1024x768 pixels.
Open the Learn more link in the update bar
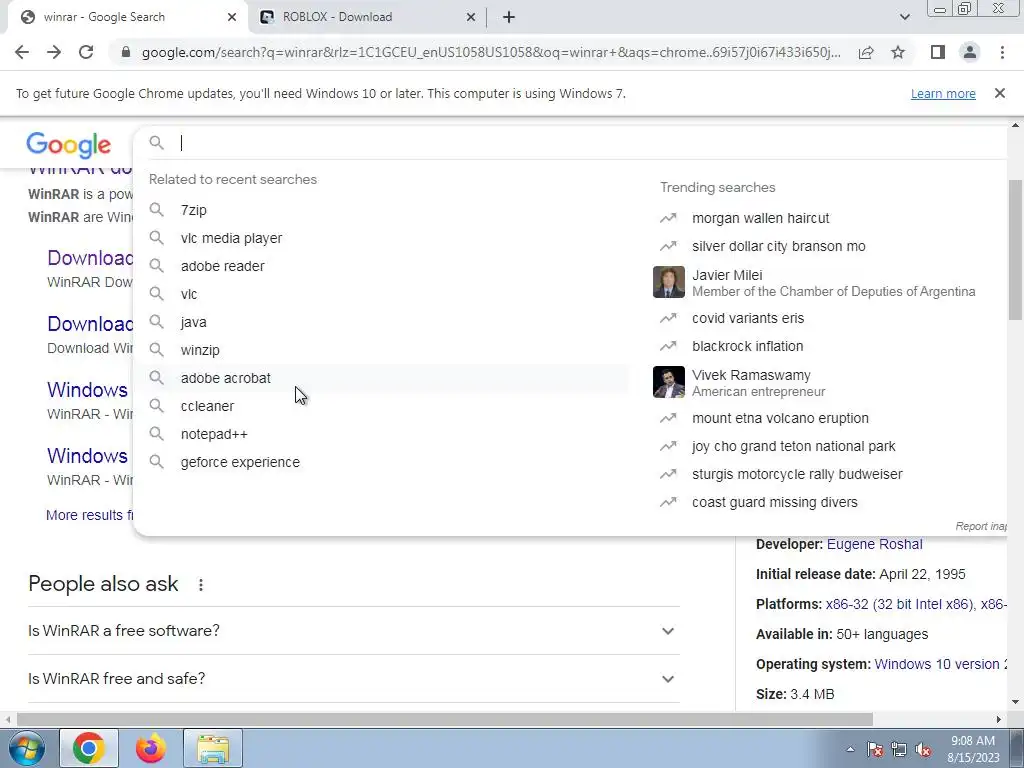click(943, 93)
